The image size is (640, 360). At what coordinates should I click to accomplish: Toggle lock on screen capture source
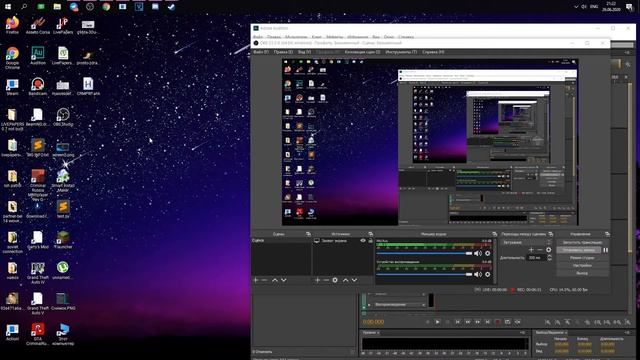pyautogui.click(x=371, y=241)
